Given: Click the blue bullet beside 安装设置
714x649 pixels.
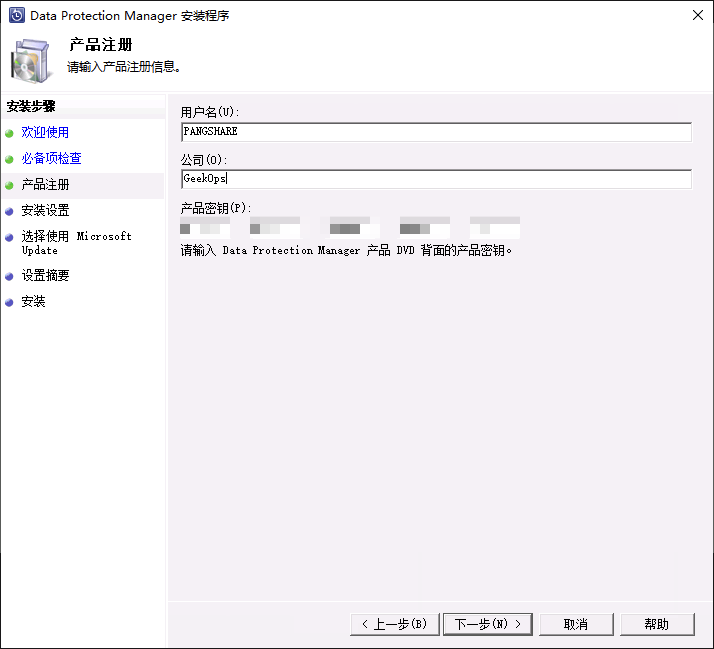Looking at the screenshot, I should pos(9,211).
